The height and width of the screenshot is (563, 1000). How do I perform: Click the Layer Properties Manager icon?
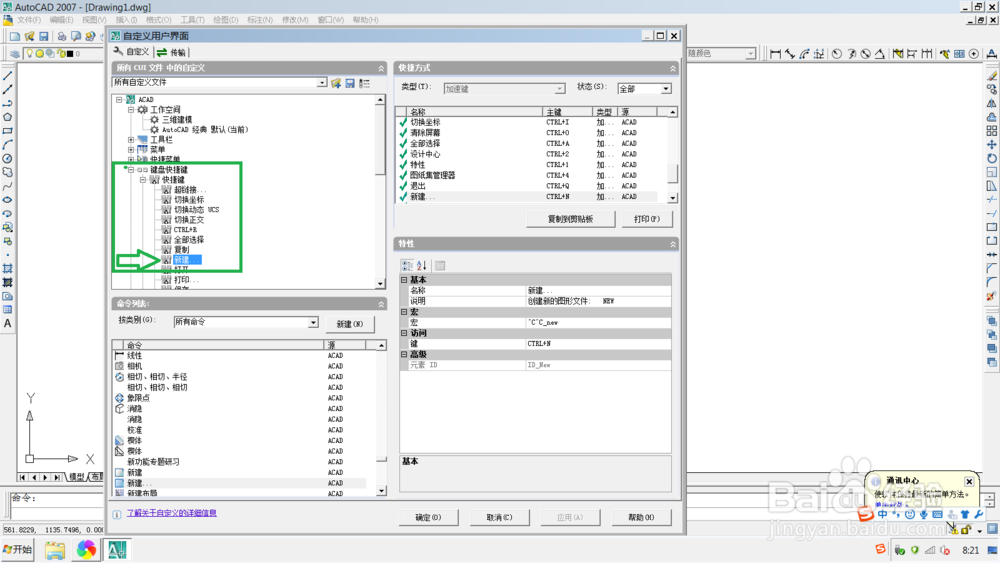point(15,54)
